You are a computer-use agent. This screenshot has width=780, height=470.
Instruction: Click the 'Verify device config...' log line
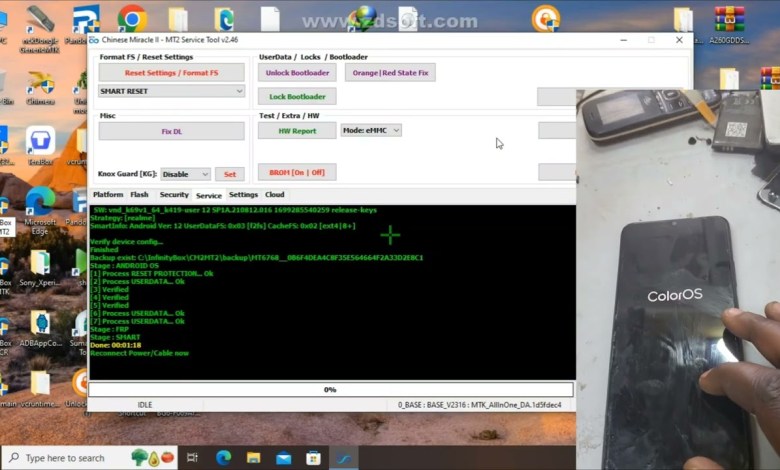click(x=126, y=242)
